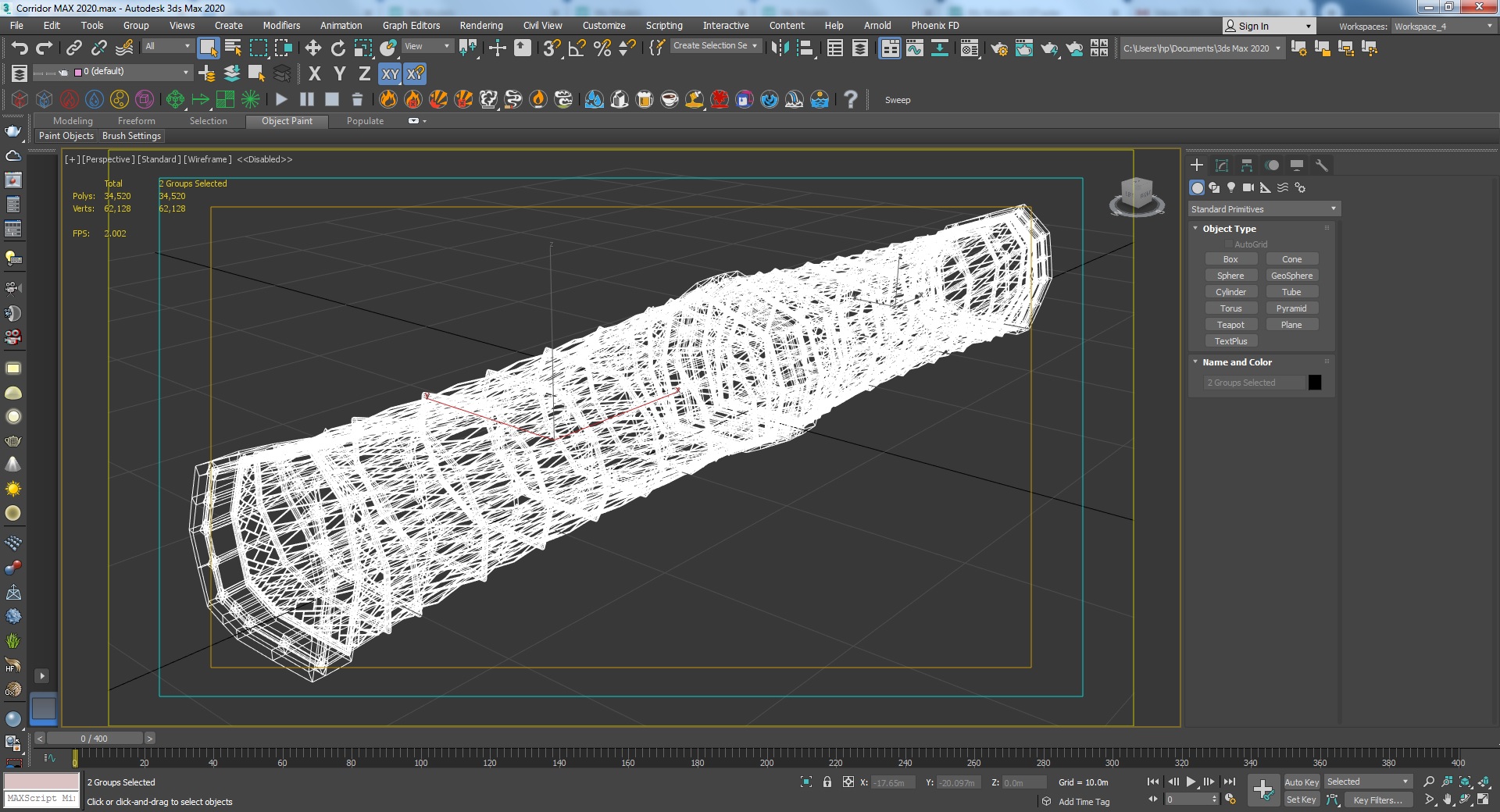Viewport: 1500px width, 812px height.
Task: Enable the AutoGrid checkbox
Action: [1228, 244]
